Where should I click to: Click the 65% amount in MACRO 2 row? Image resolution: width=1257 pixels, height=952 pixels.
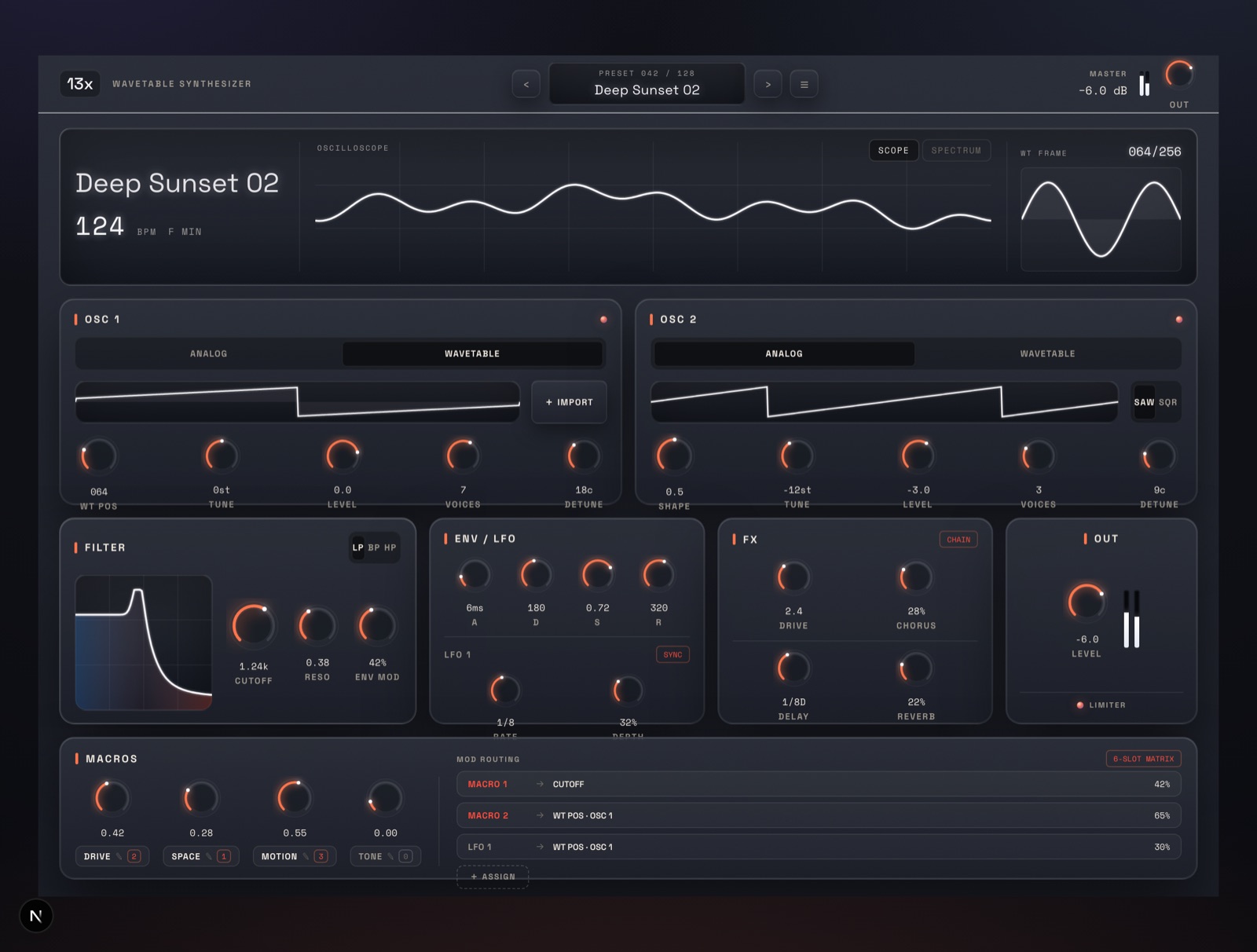(1162, 815)
